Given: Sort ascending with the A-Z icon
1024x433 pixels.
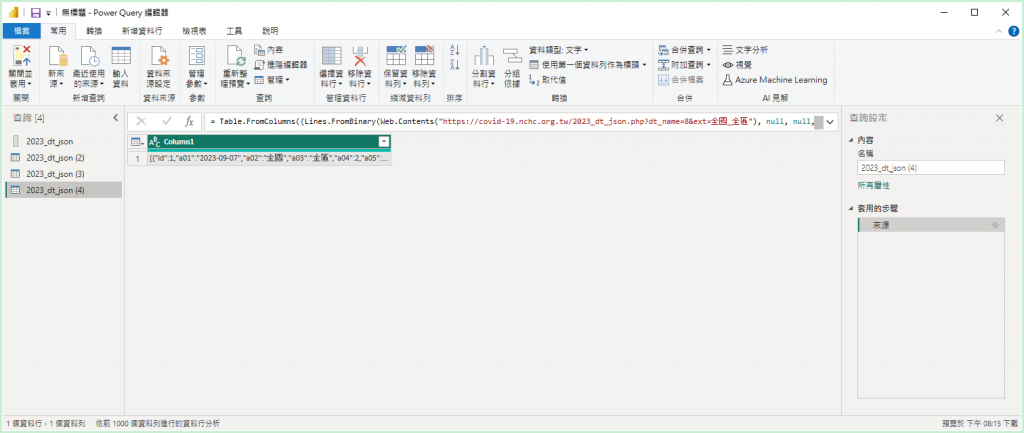Looking at the screenshot, I should point(455,50).
